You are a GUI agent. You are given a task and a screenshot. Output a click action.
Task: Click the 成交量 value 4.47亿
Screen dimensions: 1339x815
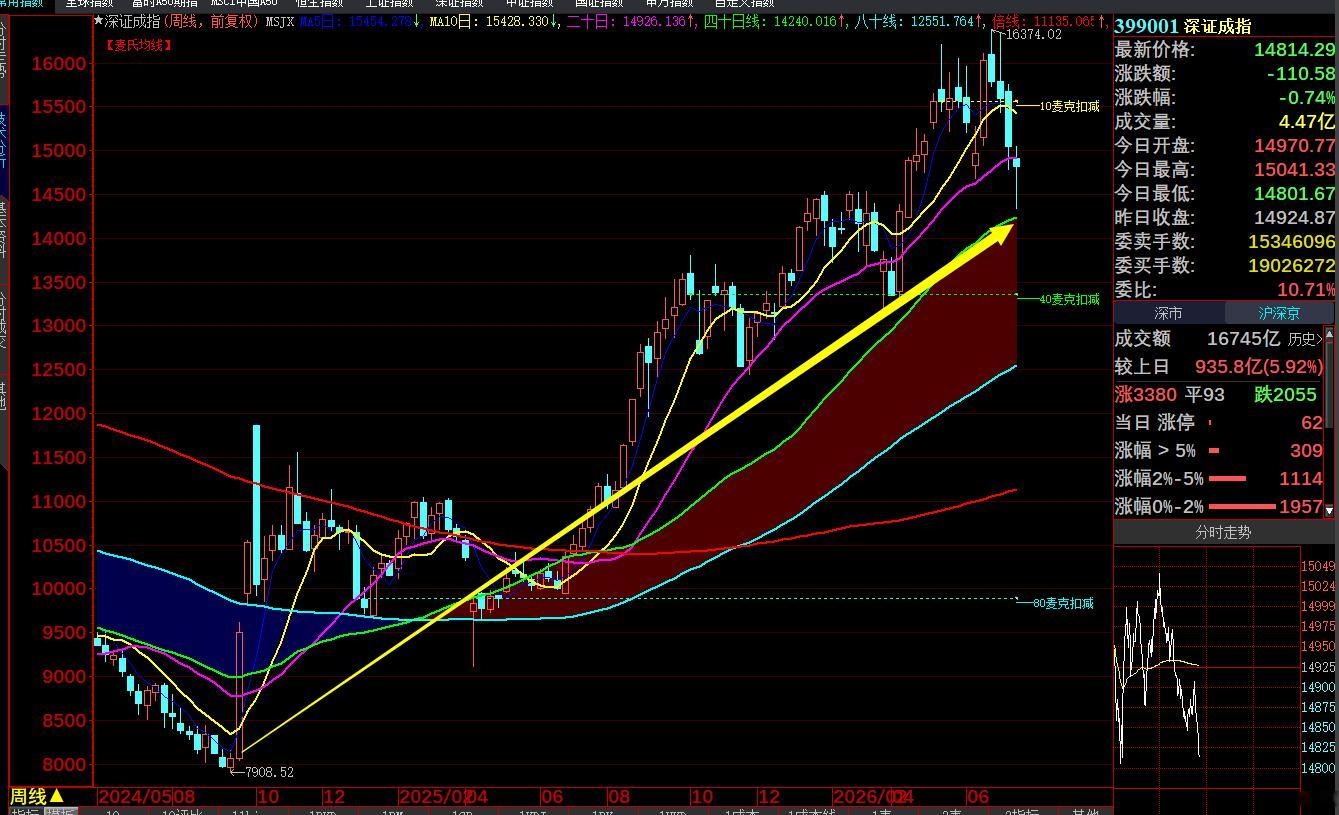1307,122
